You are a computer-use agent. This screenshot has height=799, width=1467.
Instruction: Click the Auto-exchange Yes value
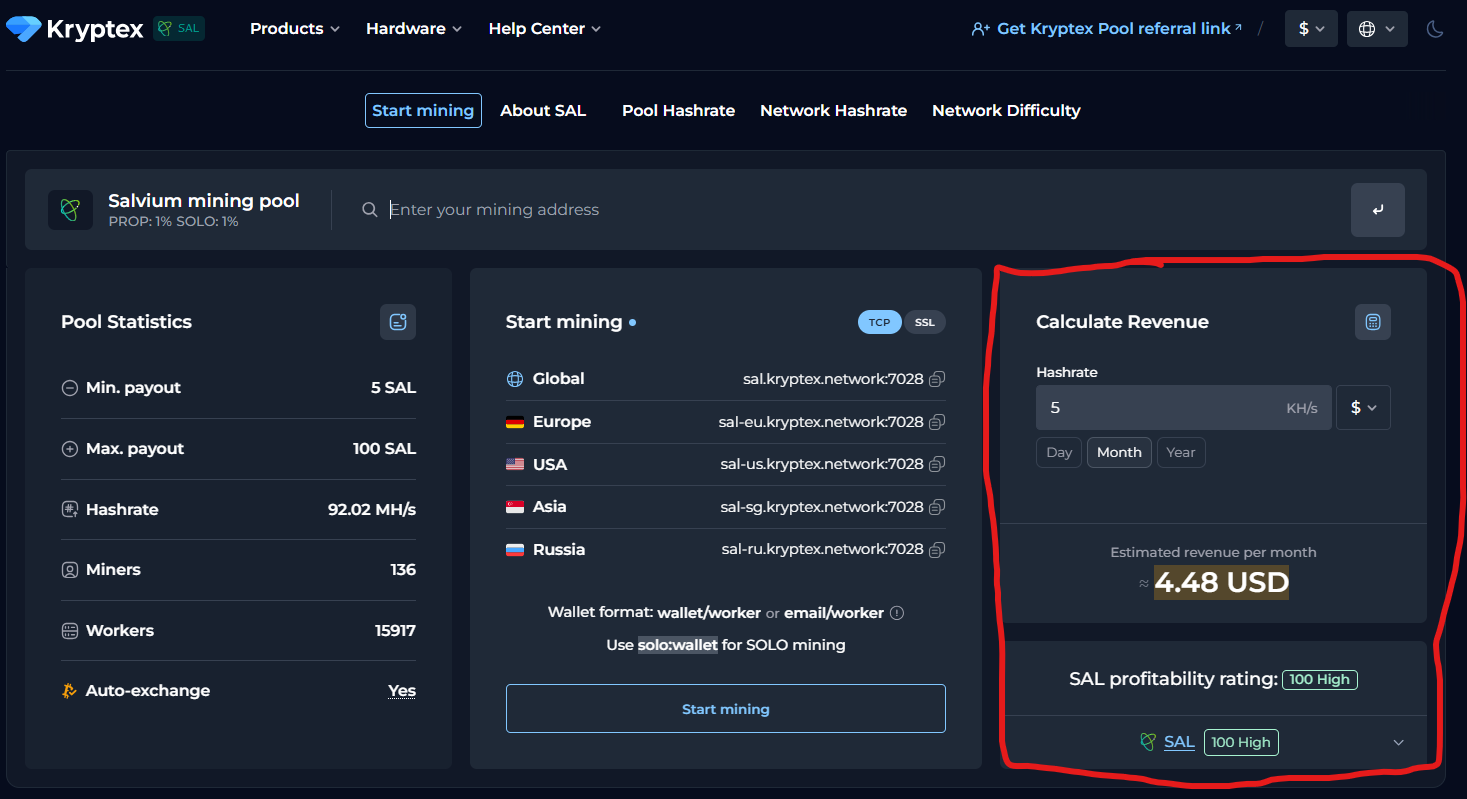click(402, 691)
